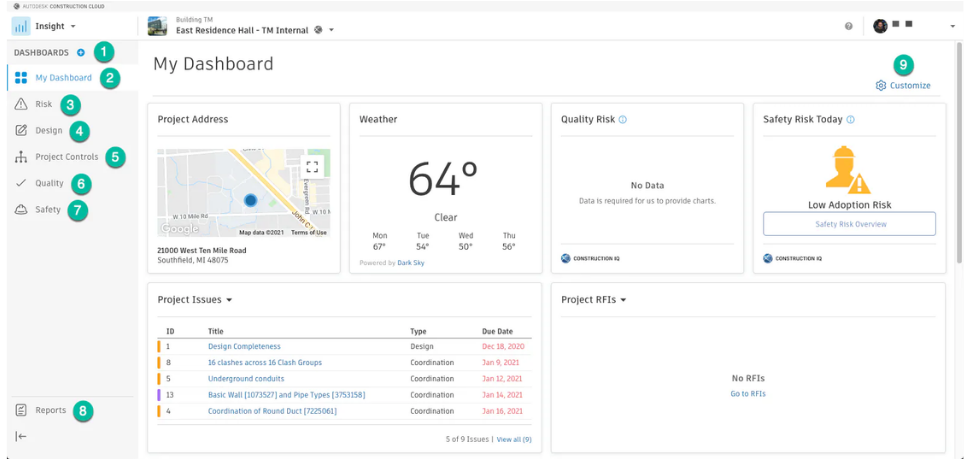Image resolution: width=968 pixels, height=459 pixels.
Task: Open the Dark Sky link
Action: pyautogui.click(x=411, y=263)
